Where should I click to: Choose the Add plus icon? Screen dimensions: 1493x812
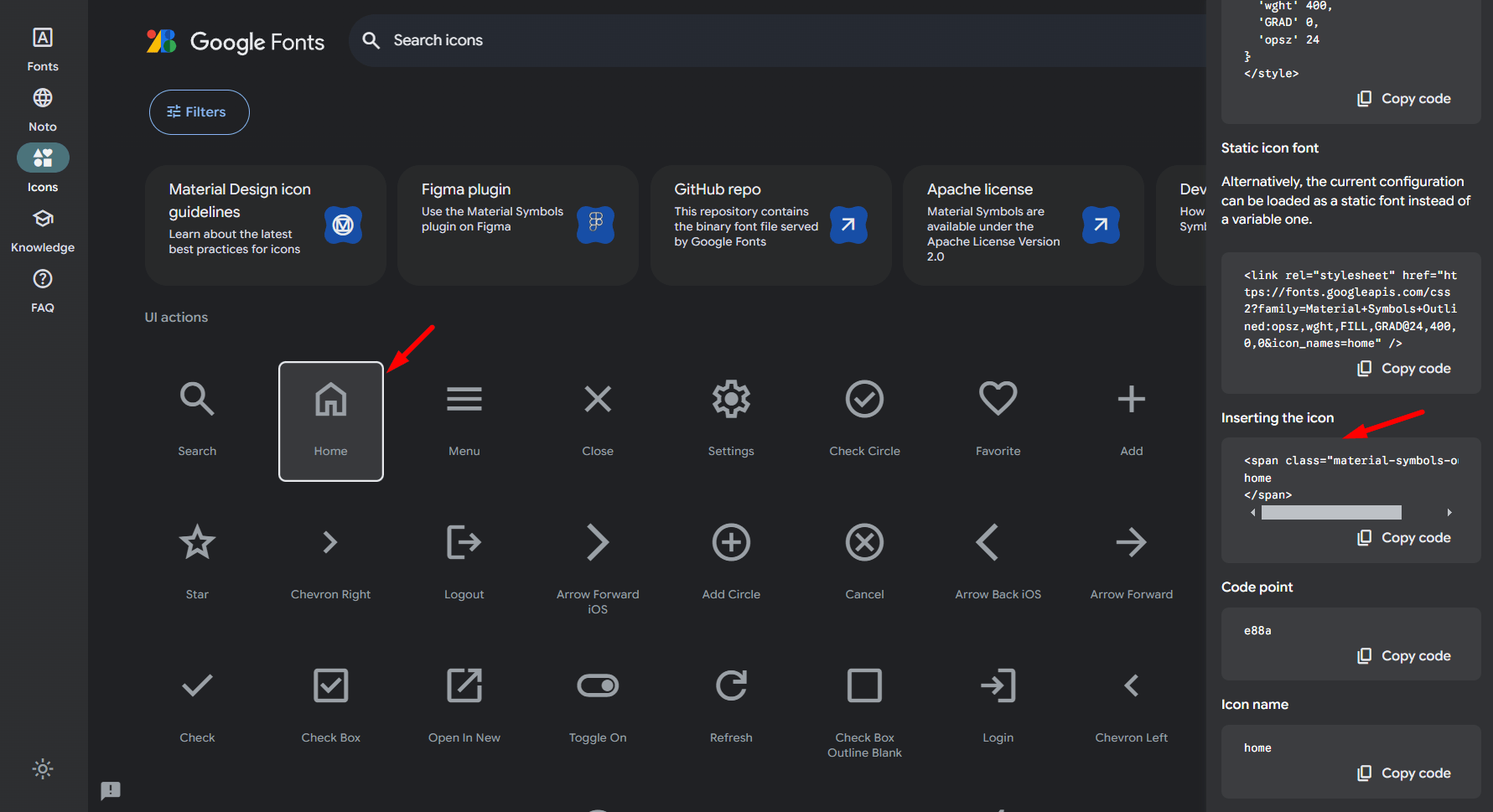coord(1131,421)
